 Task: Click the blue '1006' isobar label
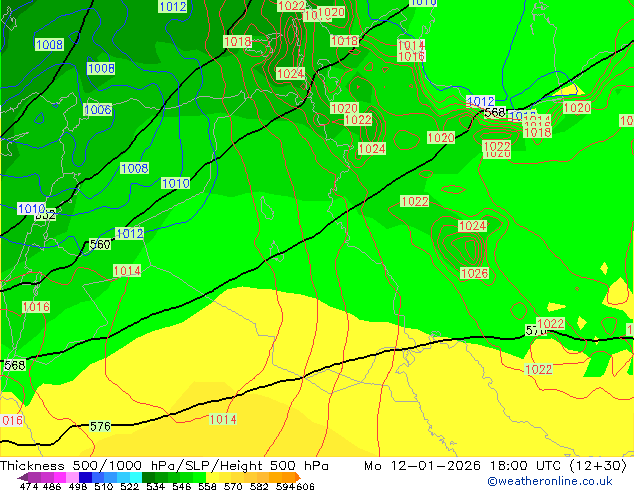coord(97,110)
